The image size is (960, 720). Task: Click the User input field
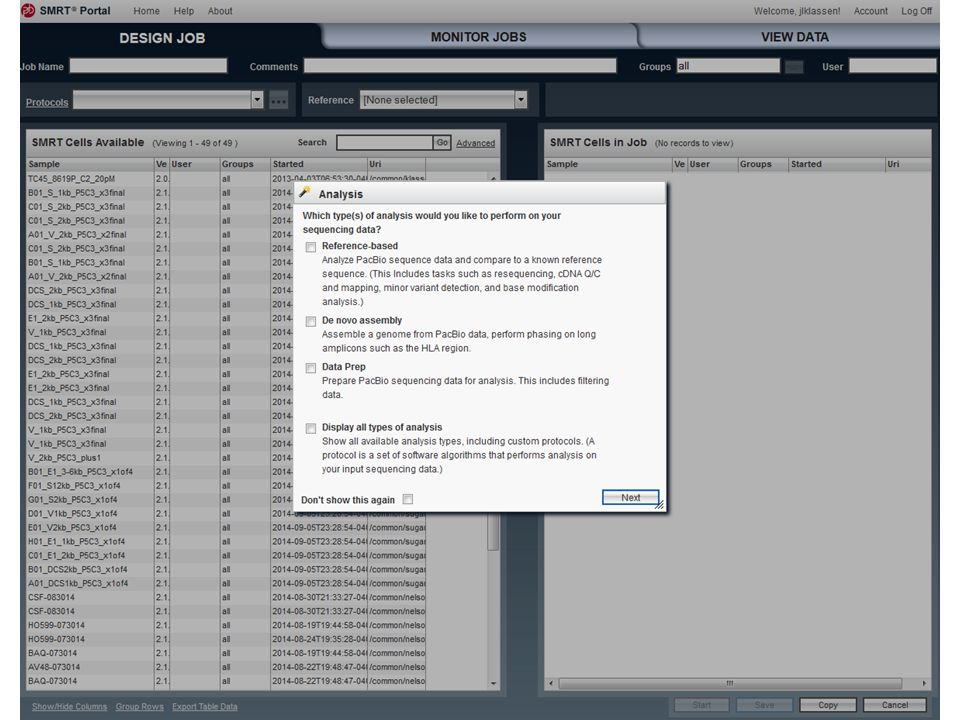pos(893,66)
